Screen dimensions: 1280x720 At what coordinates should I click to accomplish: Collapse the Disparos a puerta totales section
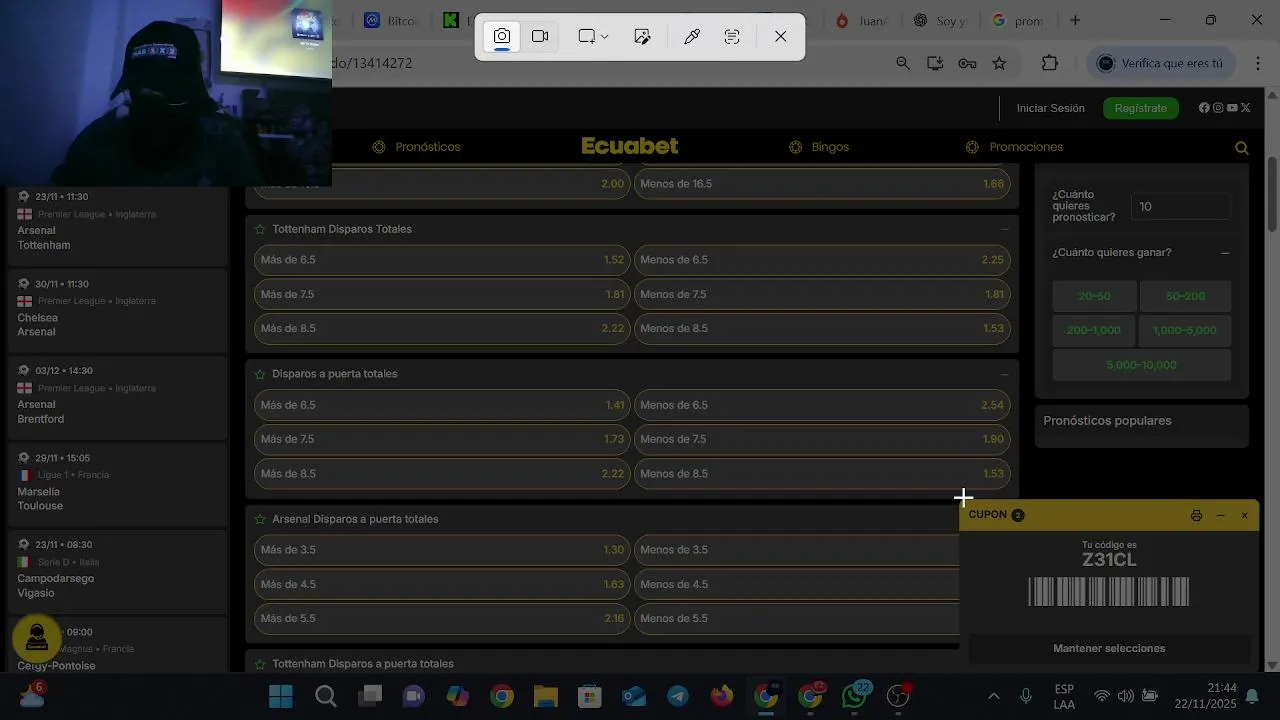coord(1004,374)
